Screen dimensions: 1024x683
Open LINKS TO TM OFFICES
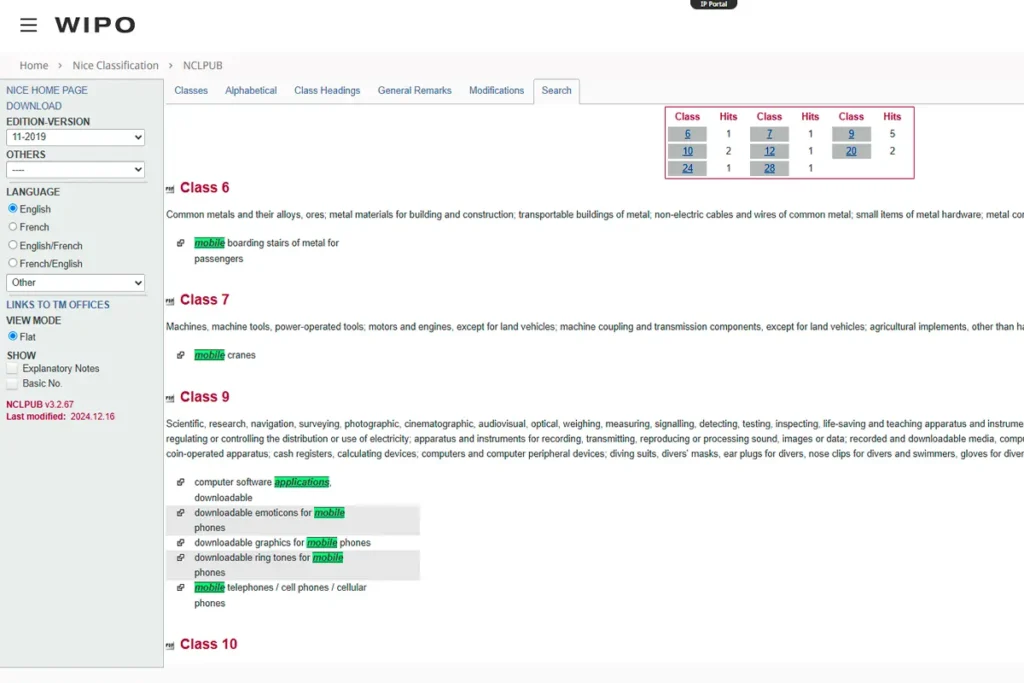(x=58, y=305)
